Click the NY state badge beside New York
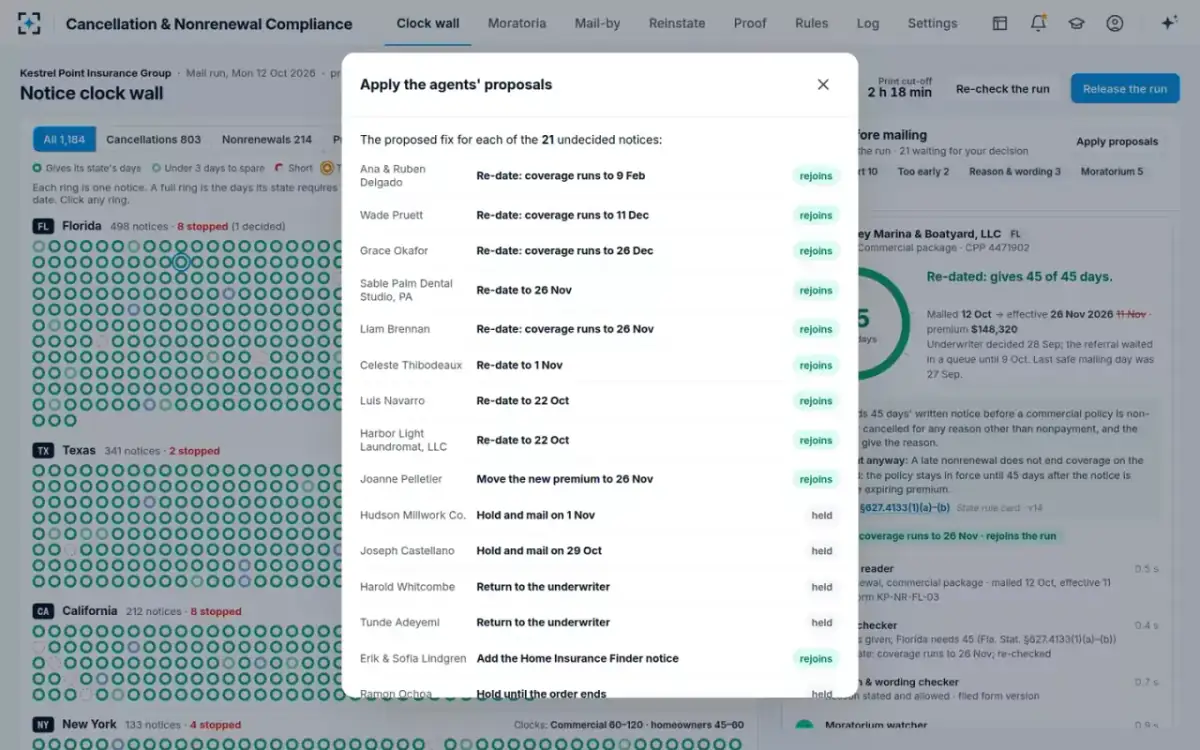Screen dimensions: 1200x750 coord(43,724)
